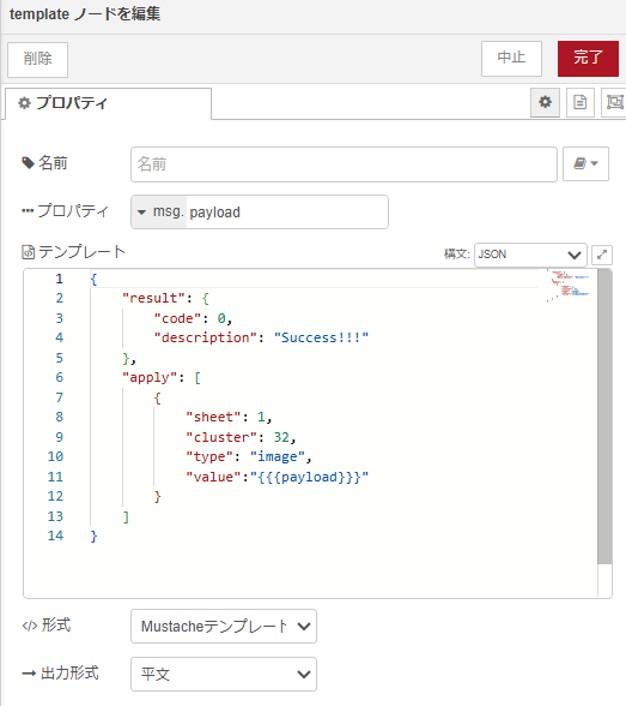Open the 出力形式 平文 dropdown
This screenshot has width=626, height=706.
point(223,675)
